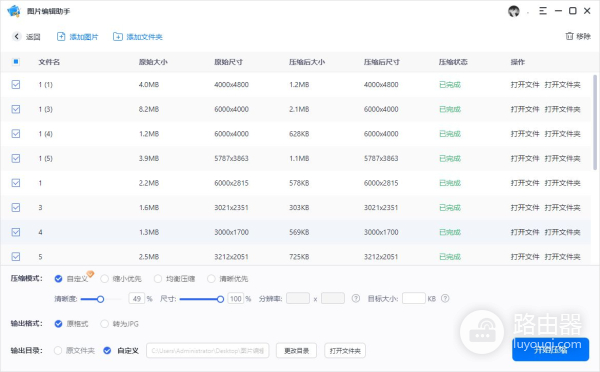Open file 1 (1) via 打开文件

[x=525, y=85]
